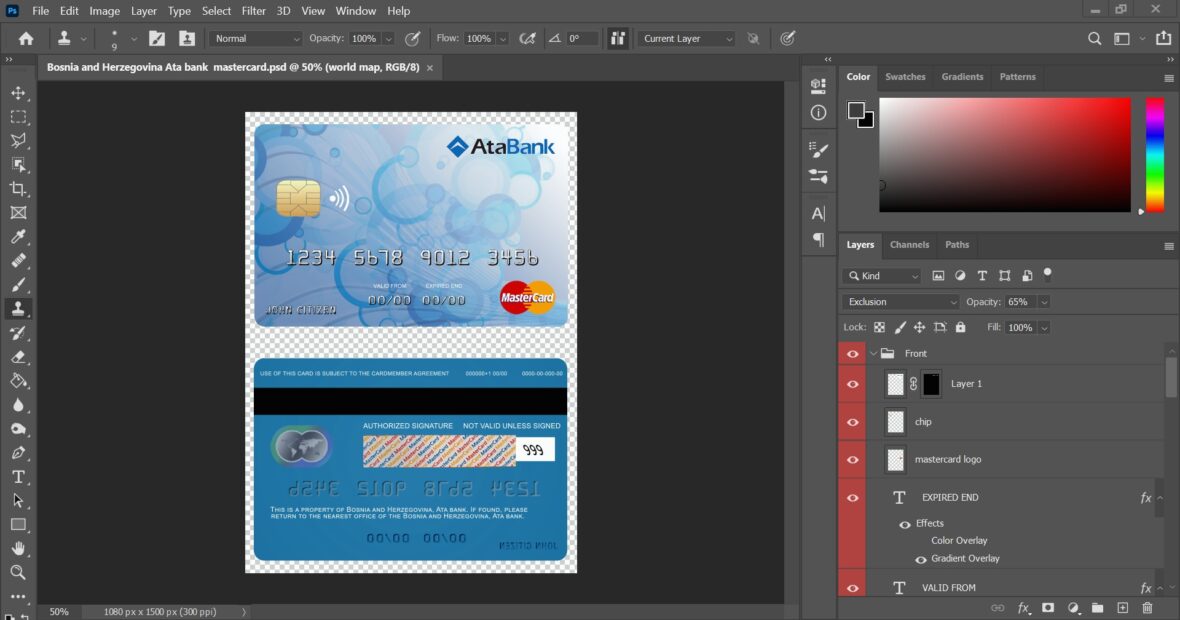This screenshot has width=1180, height=620.
Task: Hide Layer 1 visibility
Action: click(x=853, y=384)
